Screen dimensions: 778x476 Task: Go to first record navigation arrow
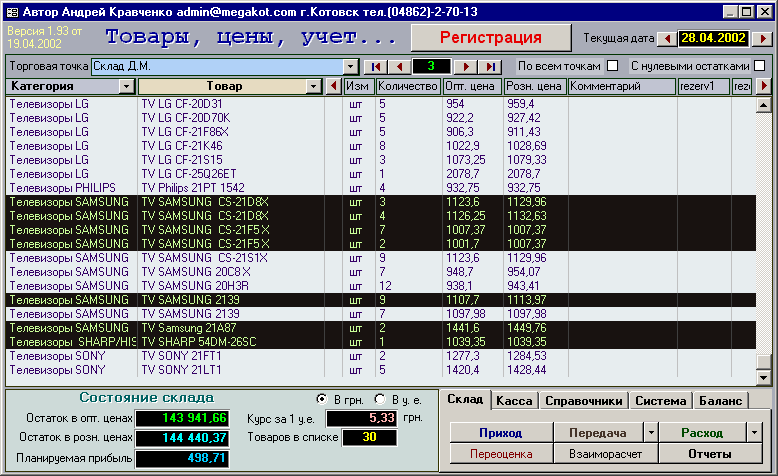[376, 67]
